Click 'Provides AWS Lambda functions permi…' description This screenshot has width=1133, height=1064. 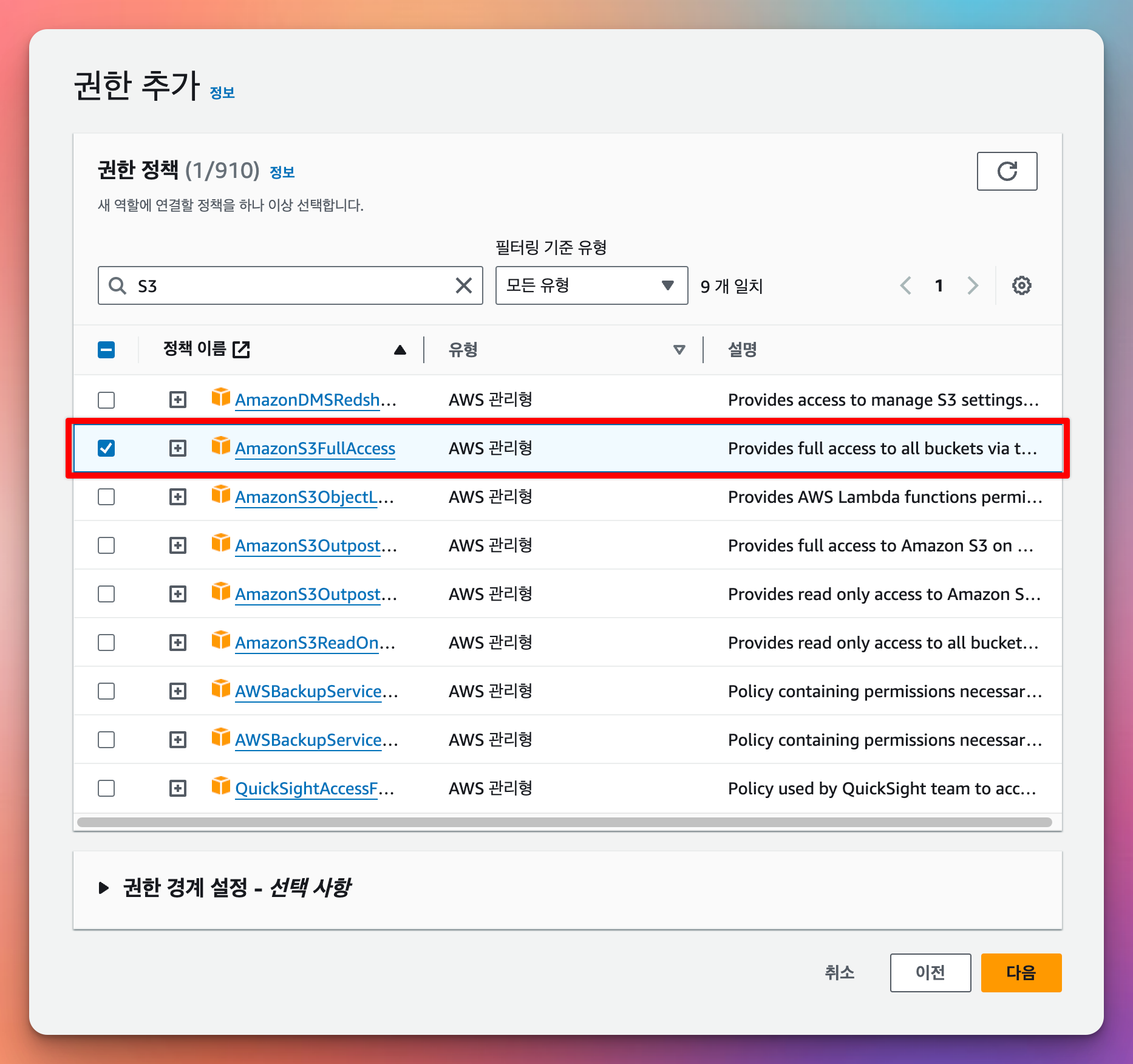pos(885,497)
